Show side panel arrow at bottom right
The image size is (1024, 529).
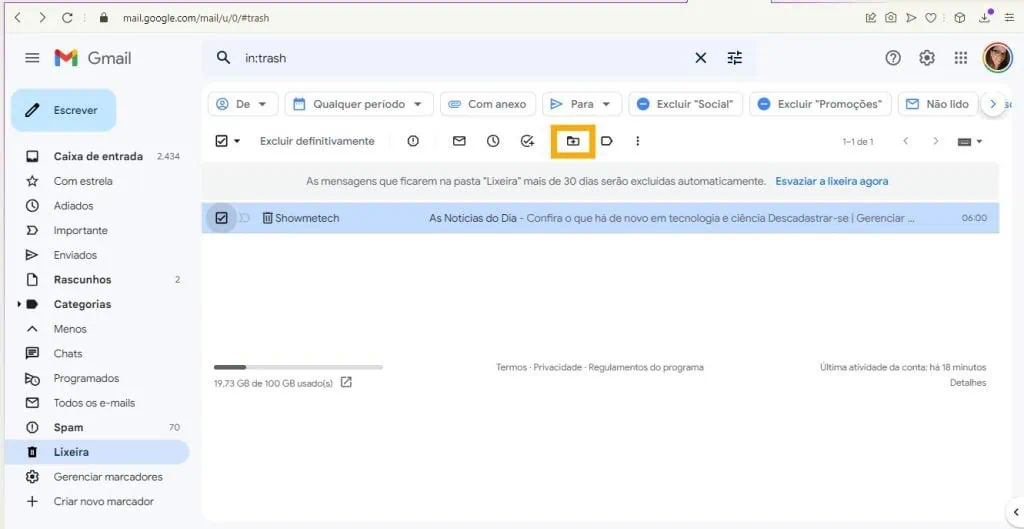[1015, 511]
